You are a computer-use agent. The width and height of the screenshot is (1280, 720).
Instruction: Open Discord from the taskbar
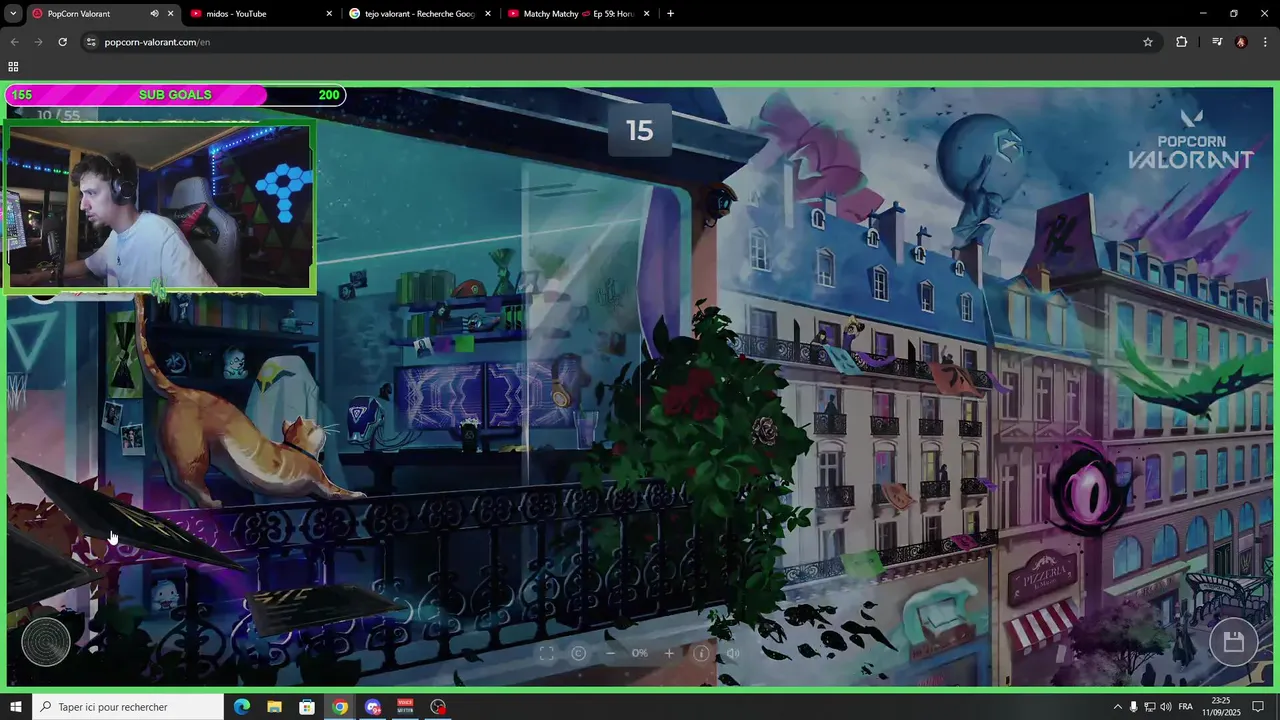373,707
